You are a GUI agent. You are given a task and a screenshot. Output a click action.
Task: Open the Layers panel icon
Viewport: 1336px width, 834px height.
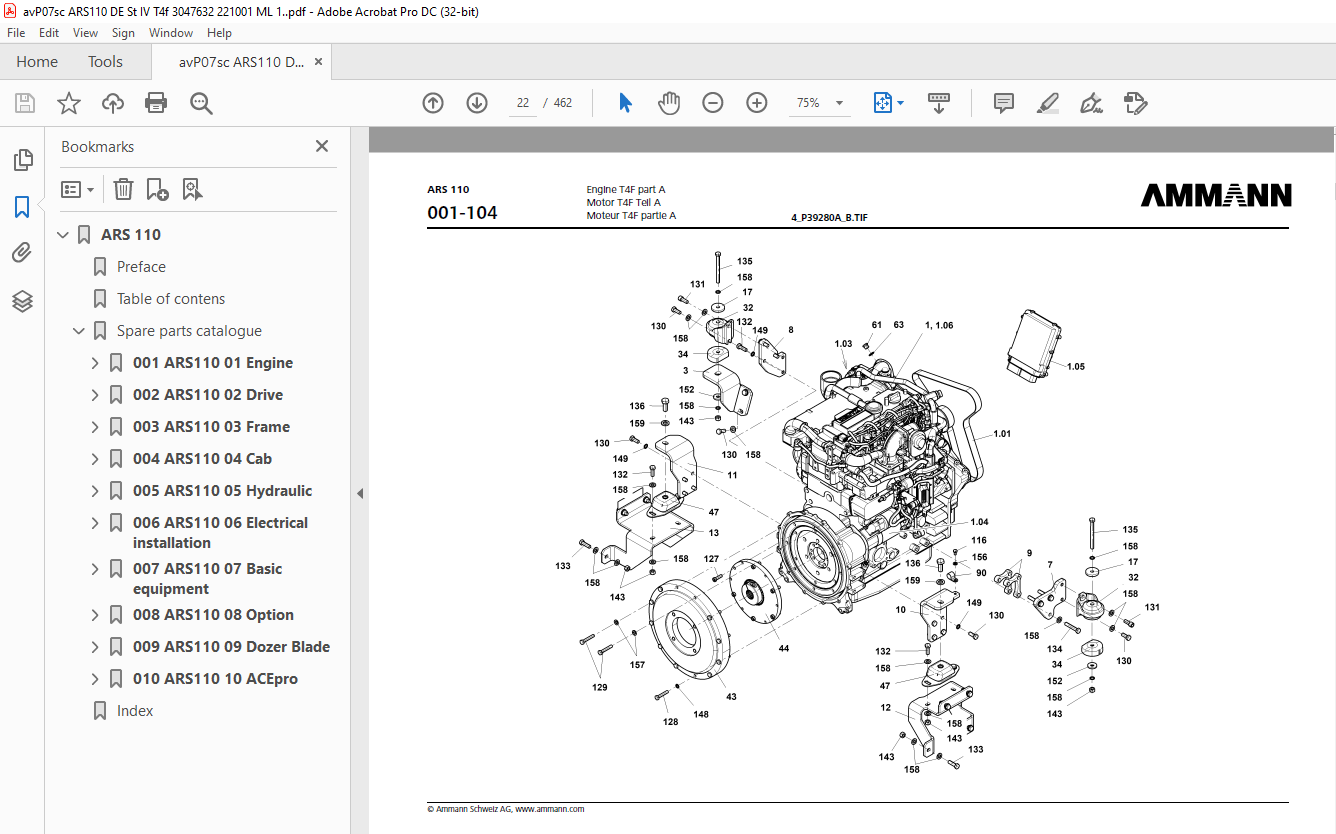[x=22, y=301]
